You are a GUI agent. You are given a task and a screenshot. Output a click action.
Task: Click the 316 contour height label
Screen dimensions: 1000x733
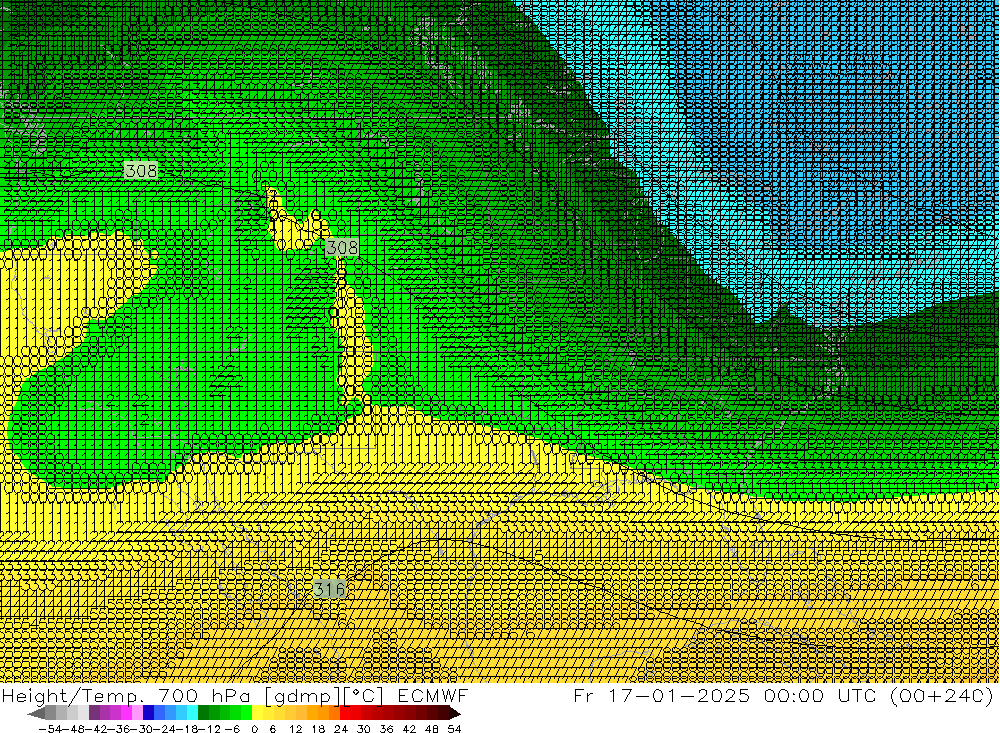(x=329, y=588)
